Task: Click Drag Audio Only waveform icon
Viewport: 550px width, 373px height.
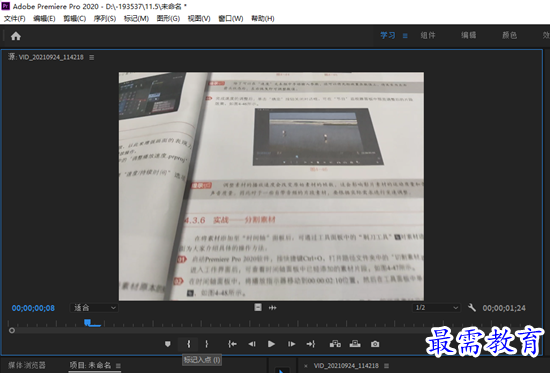Action: [x=273, y=308]
